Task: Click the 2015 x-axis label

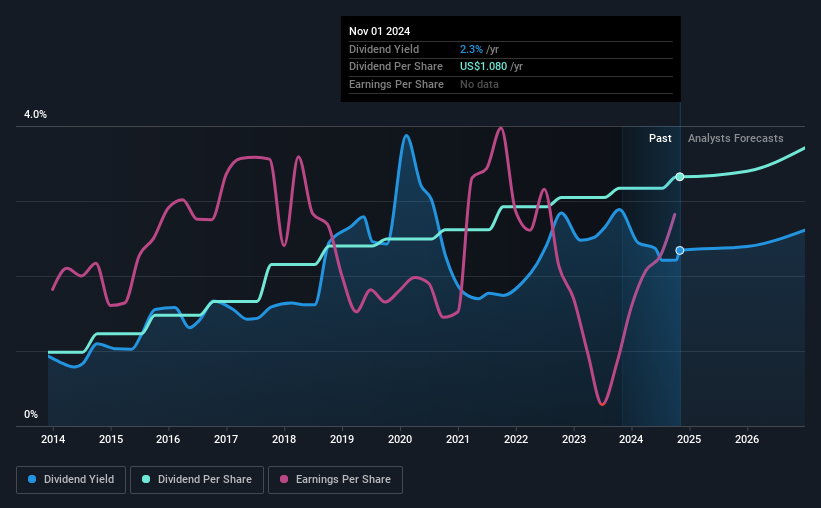Action: pos(111,439)
